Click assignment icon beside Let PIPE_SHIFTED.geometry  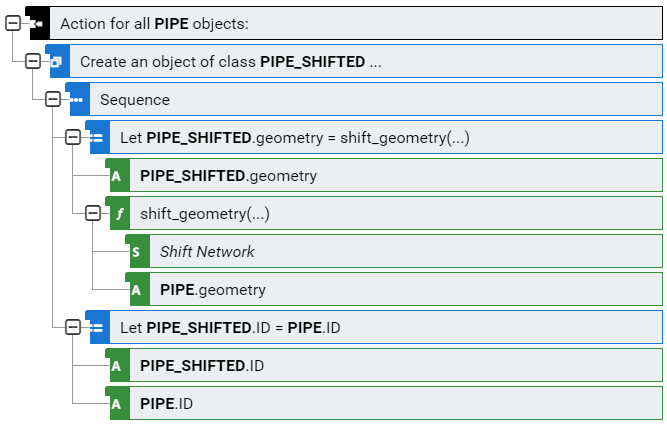pos(97,138)
